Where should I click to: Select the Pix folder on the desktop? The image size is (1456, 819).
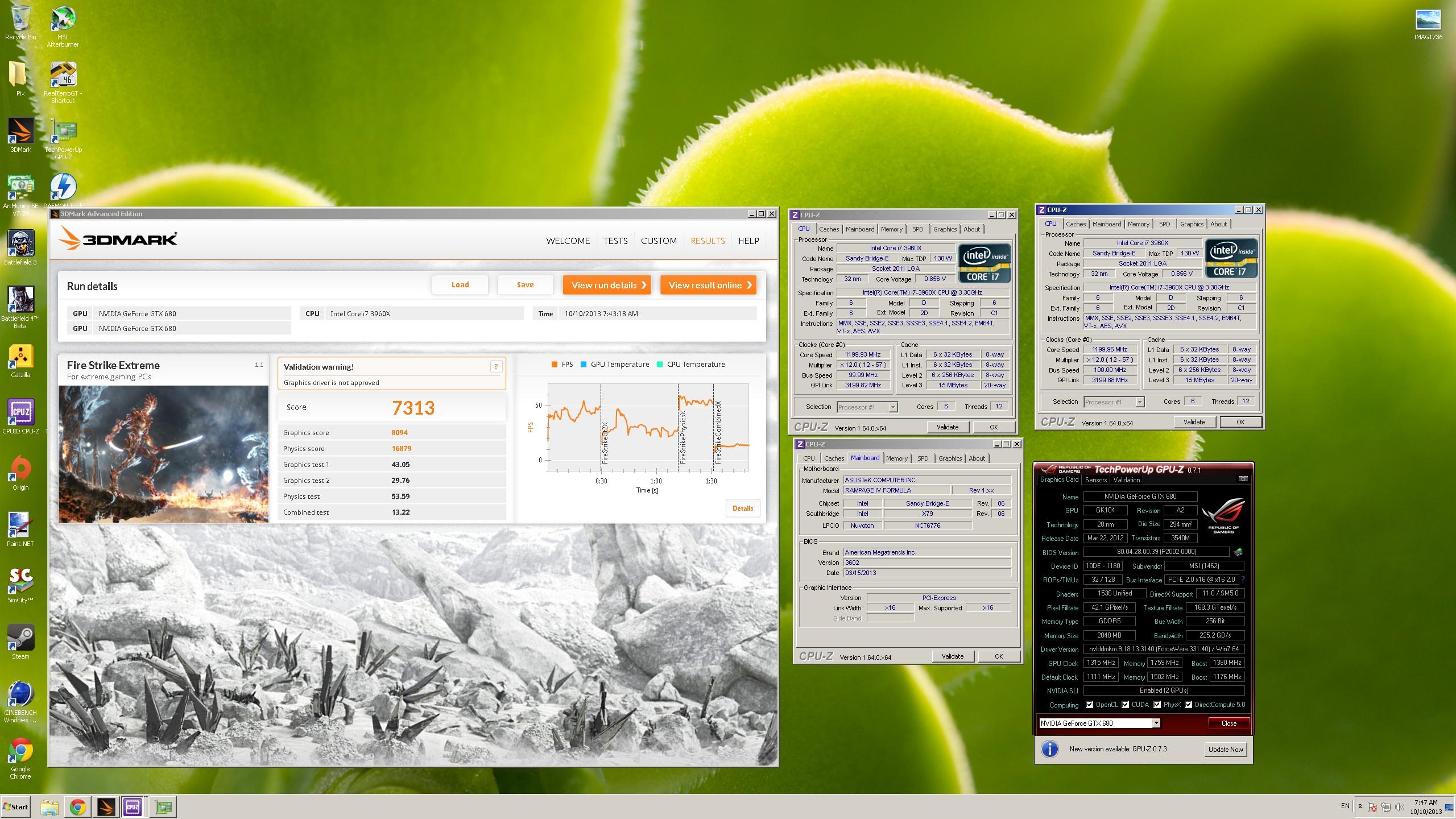pos(20,78)
